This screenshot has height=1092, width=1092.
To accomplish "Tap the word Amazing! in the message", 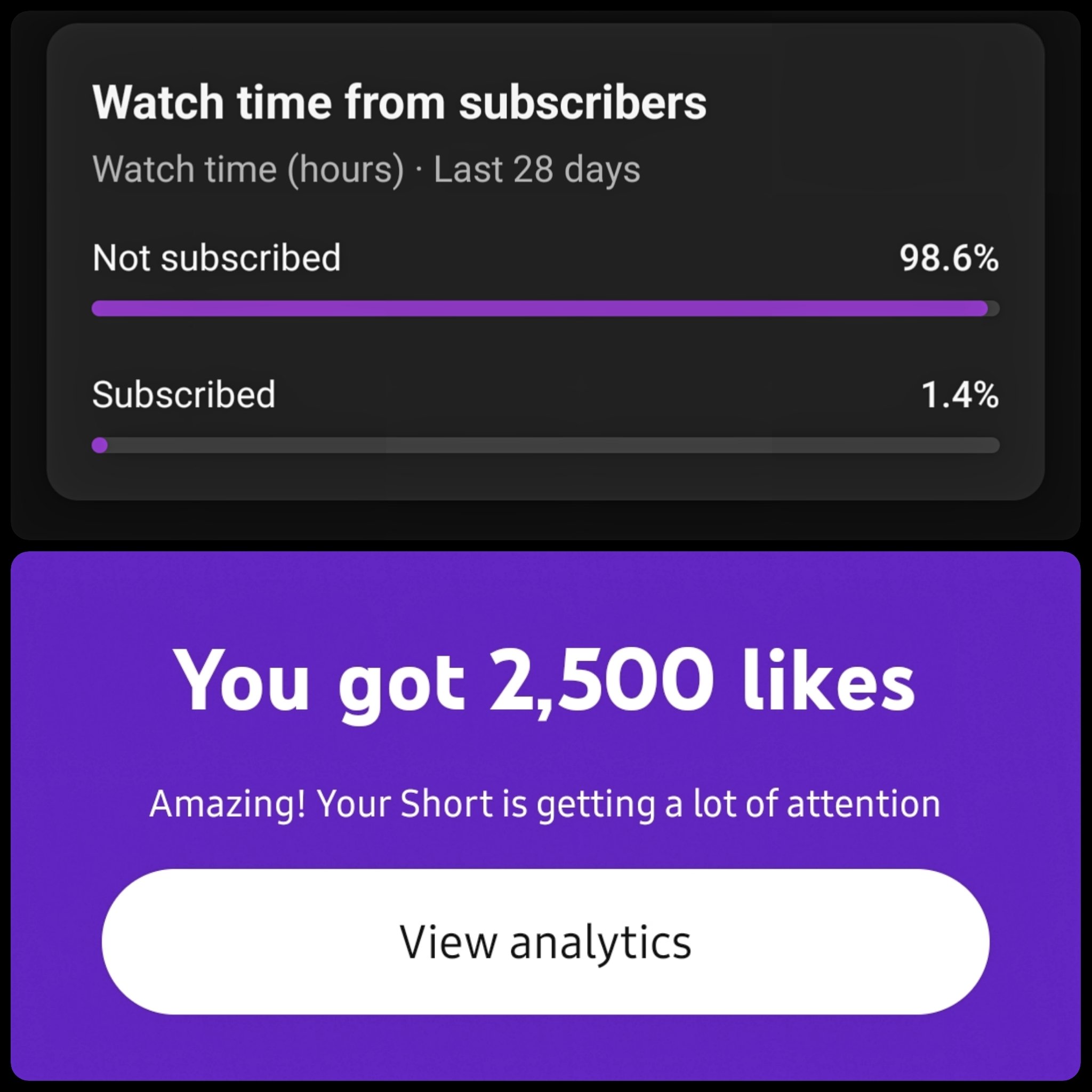I will point(227,803).
